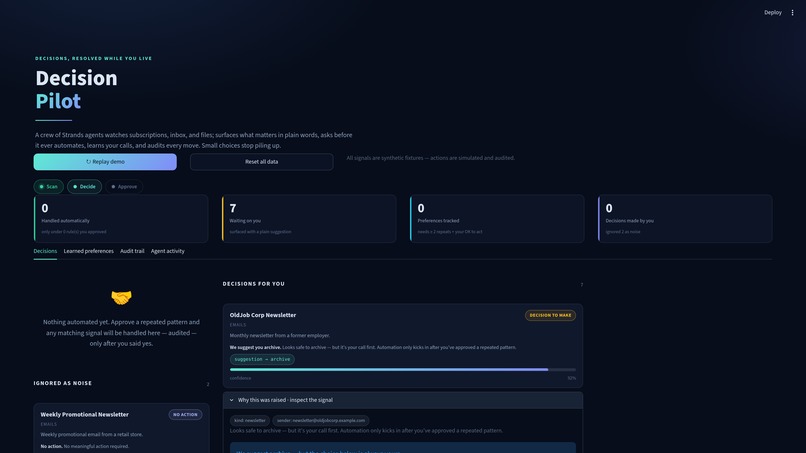Click 'Monthly newsletter from a former employer' text
Image resolution: width=806 pixels, height=453 pixels.
pos(280,335)
